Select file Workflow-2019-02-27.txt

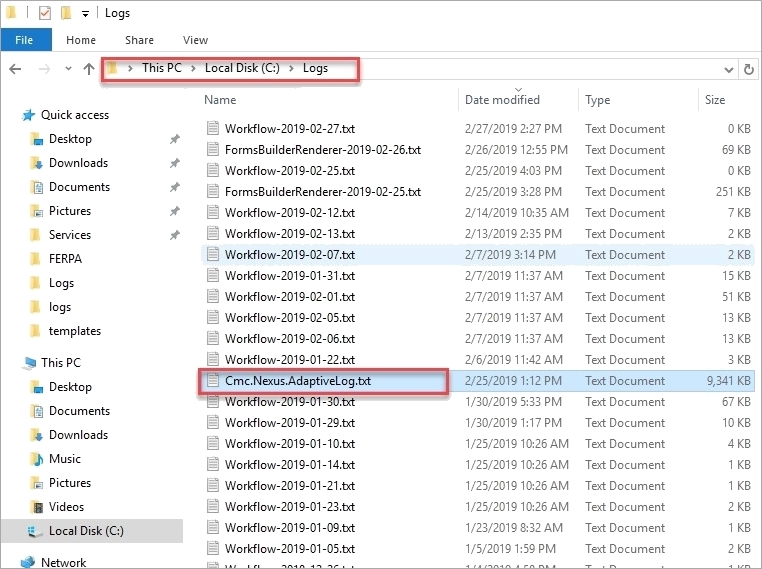(290, 129)
